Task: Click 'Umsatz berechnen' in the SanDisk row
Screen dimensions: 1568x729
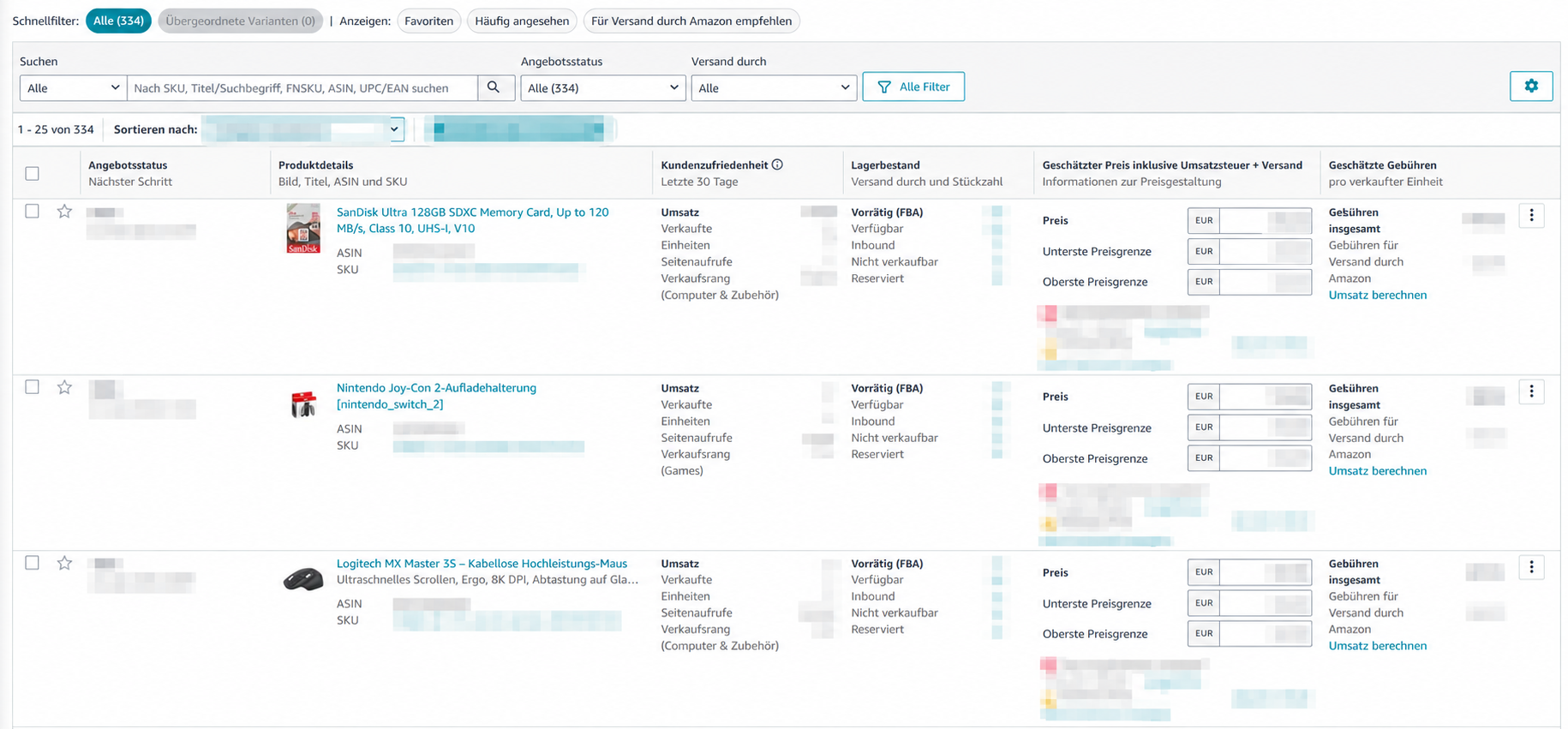Action: (x=1378, y=295)
